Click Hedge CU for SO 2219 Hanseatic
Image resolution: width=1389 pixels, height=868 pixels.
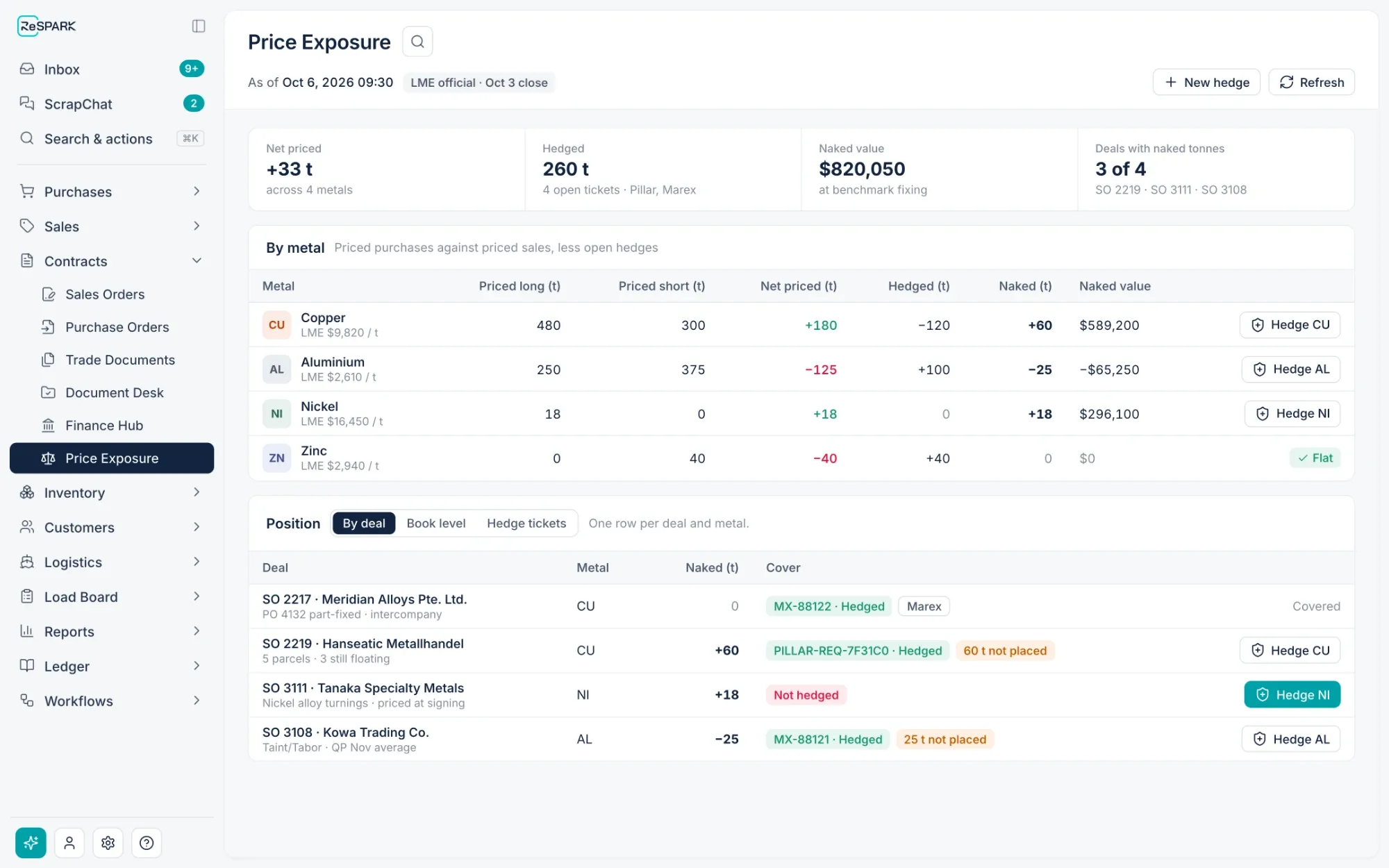pos(1290,651)
